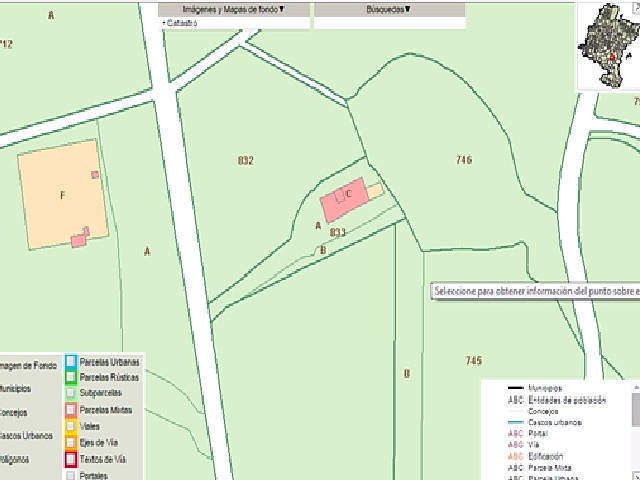Toggle the Parcelas Urbanas layer checkbox
The width and height of the screenshot is (640, 480).
pos(71,362)
